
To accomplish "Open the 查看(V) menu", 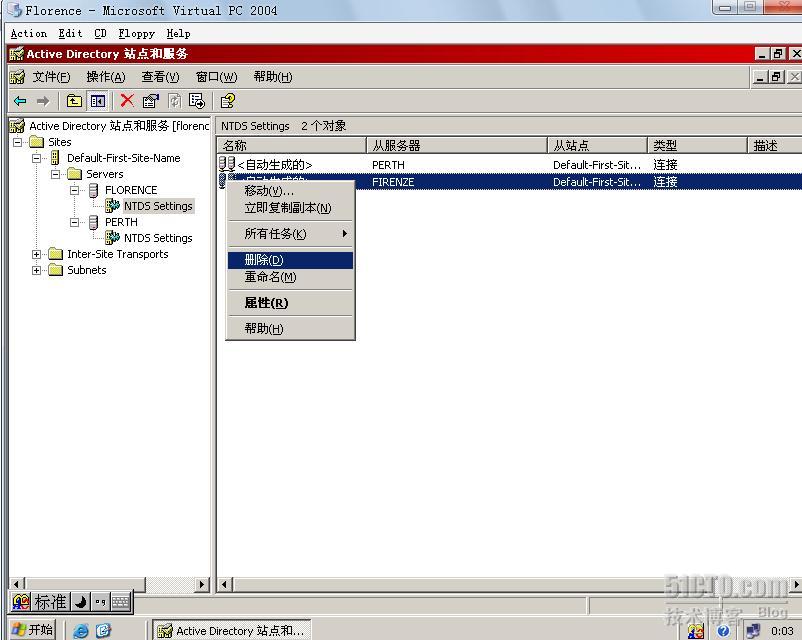I will click(160, 77).
